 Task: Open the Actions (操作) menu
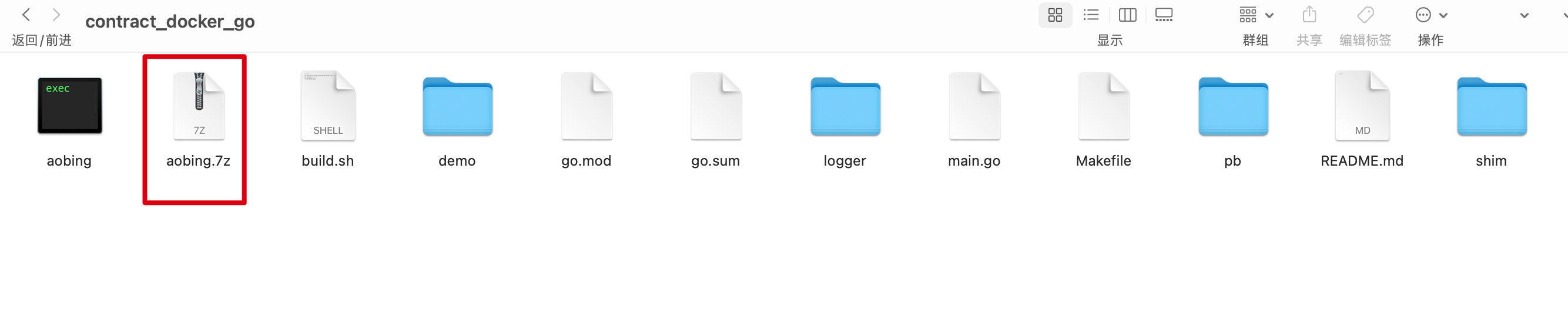1431,15
